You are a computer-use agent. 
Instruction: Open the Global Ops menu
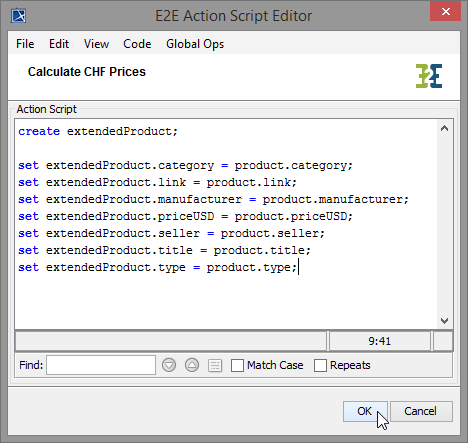point(195,44)
